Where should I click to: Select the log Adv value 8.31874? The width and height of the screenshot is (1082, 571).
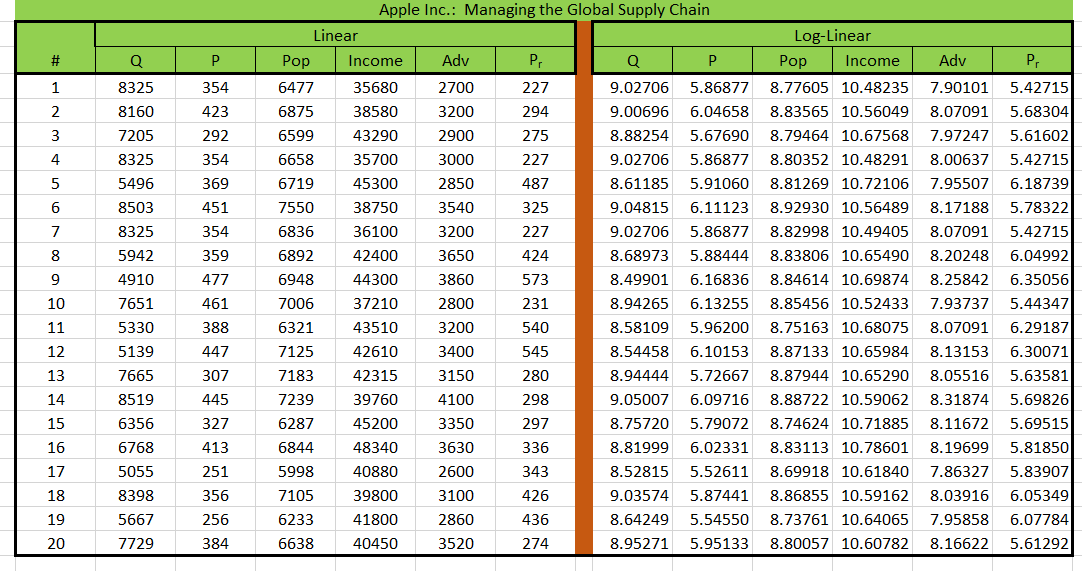[959, 400]
